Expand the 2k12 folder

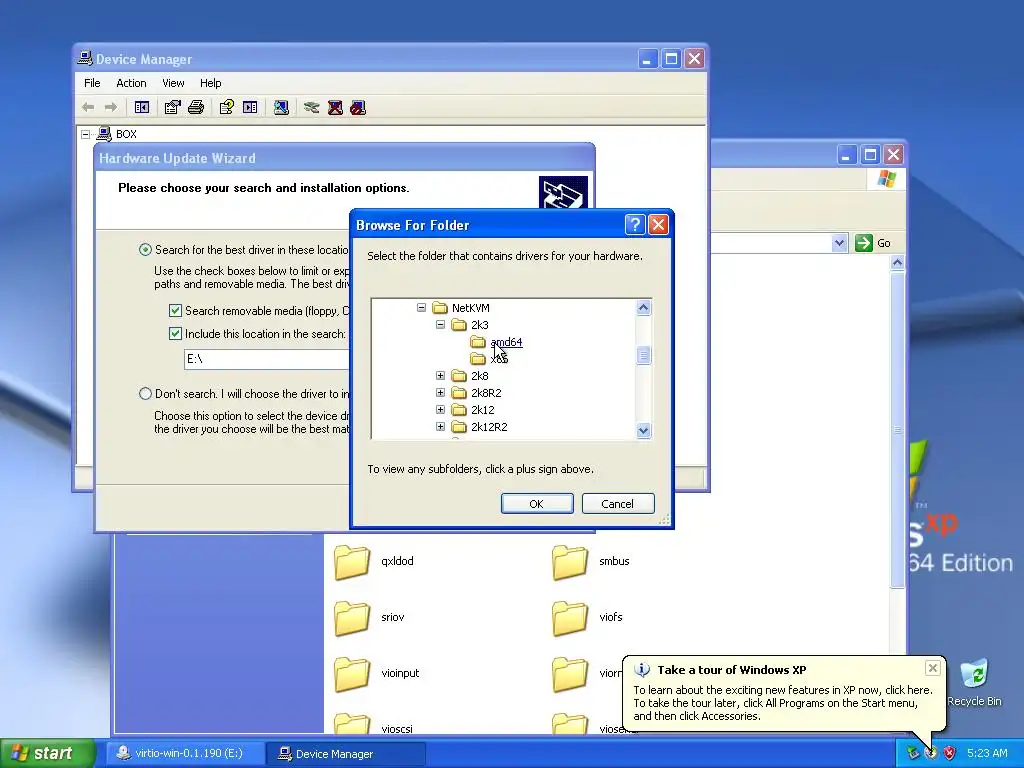click(x=440, y=409)
